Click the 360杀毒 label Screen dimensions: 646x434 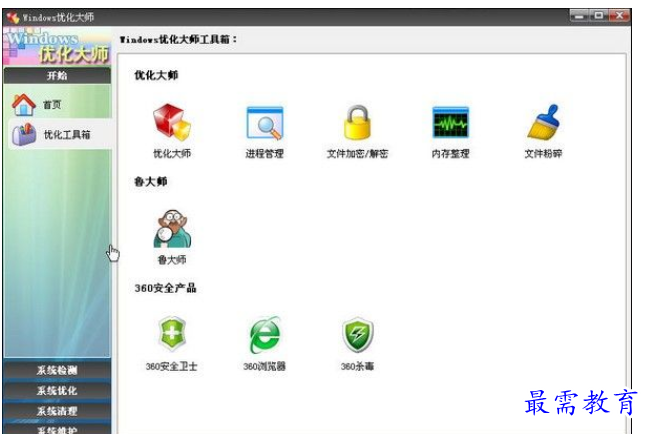click(357, 366)
